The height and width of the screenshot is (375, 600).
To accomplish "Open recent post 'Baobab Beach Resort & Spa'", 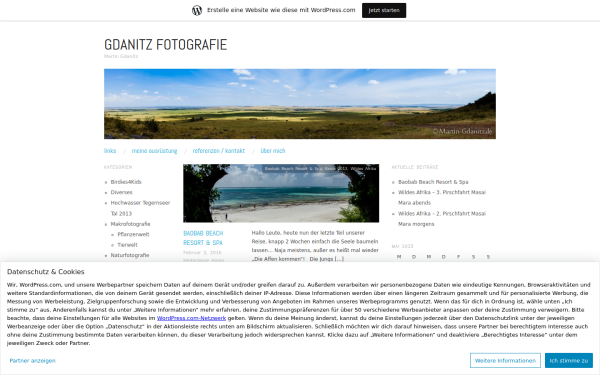I will pyautogui.click(x=433, y=182).
